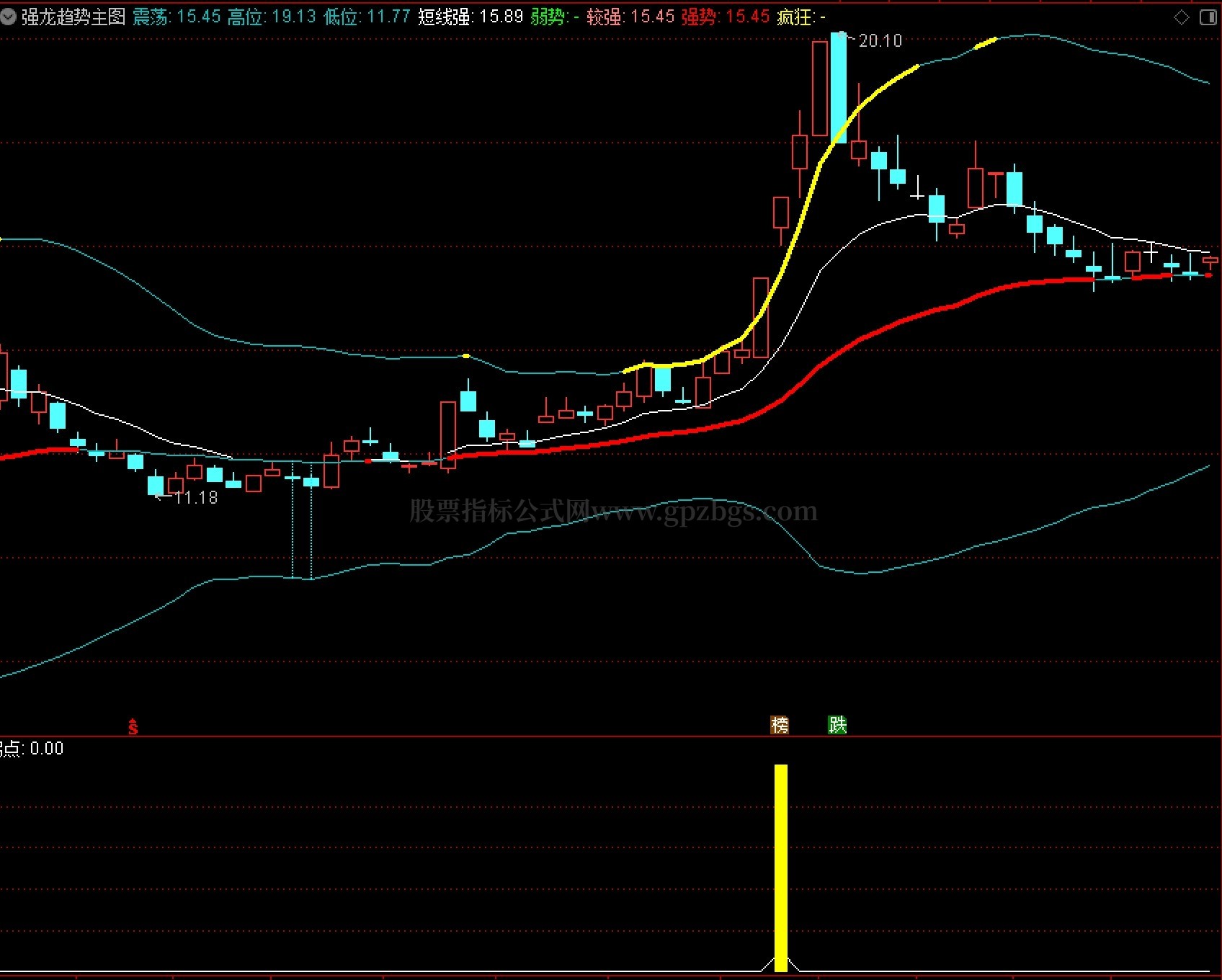
Task: Expand the indicator dropdown arrow at top-left
Action: click(x=9, y=17)
